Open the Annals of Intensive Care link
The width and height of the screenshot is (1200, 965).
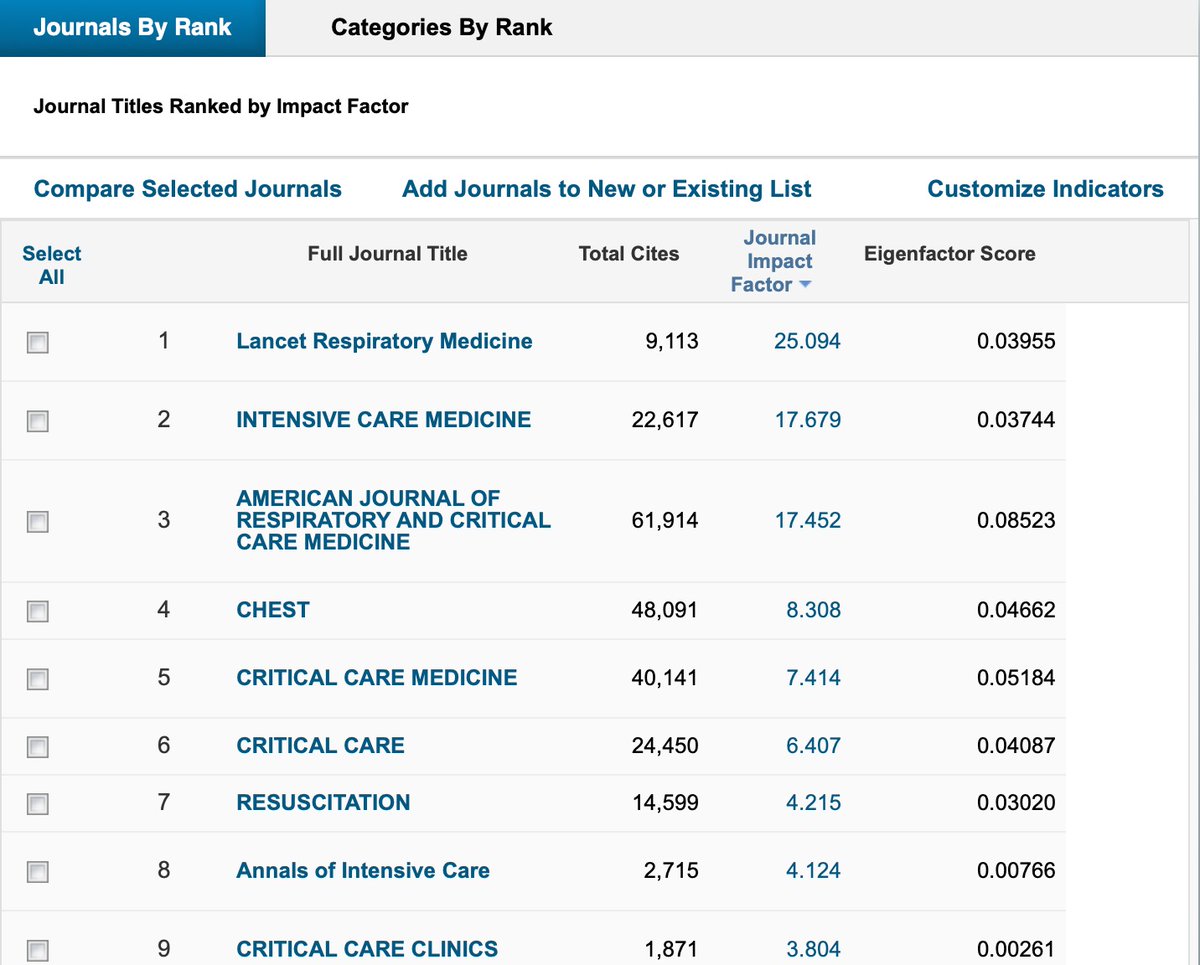363,870
